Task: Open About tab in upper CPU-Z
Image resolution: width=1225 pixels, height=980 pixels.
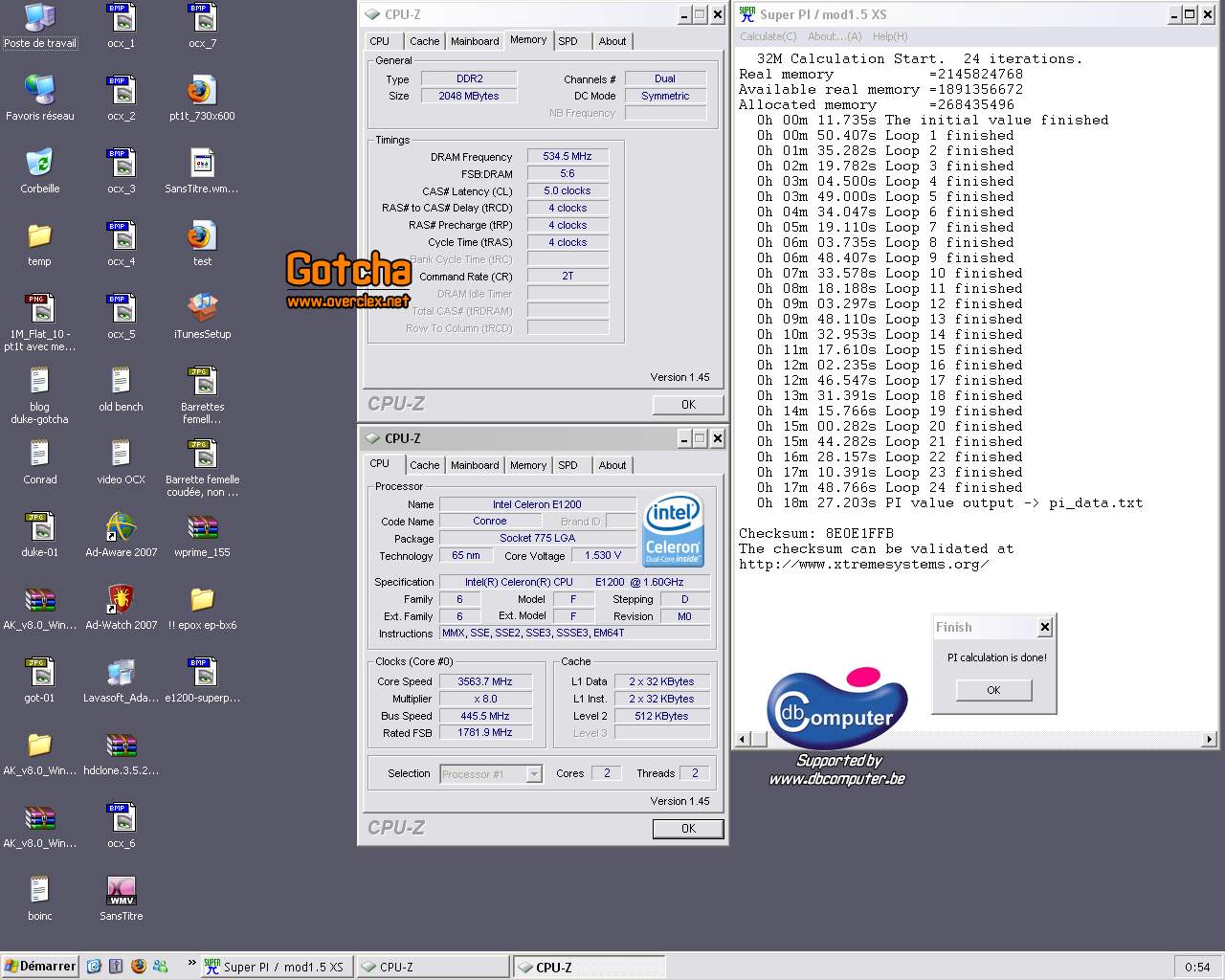Action: (x=612, y=41)
